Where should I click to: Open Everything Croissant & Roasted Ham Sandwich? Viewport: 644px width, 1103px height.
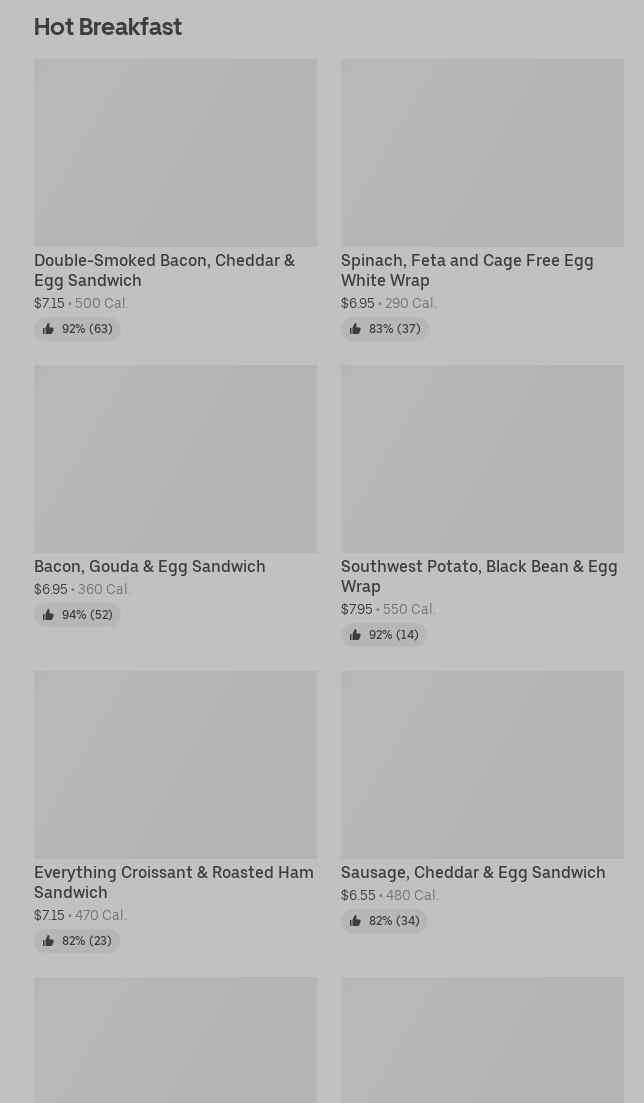(x=173, y=882)
